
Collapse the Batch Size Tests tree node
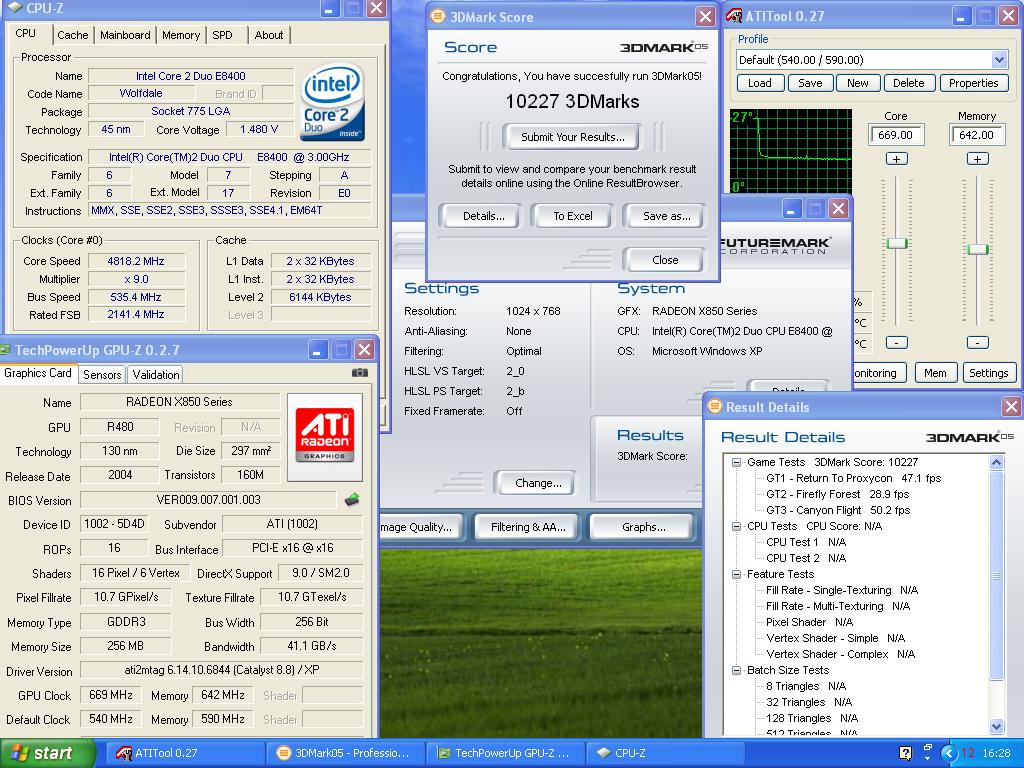click(x=737, y=671)
